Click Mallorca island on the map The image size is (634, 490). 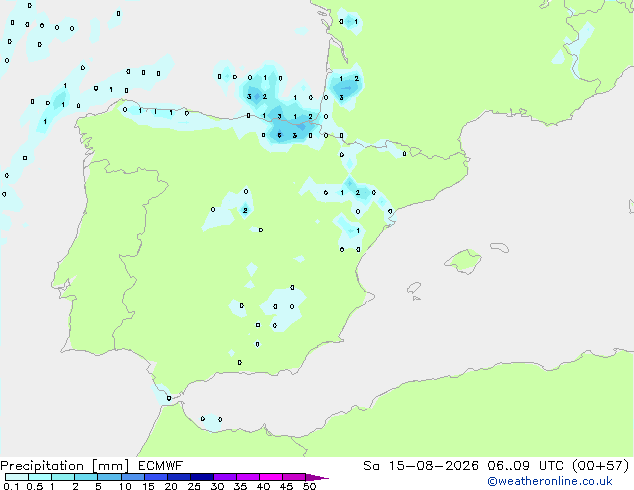pyautogui.click(x=463, y=261)
